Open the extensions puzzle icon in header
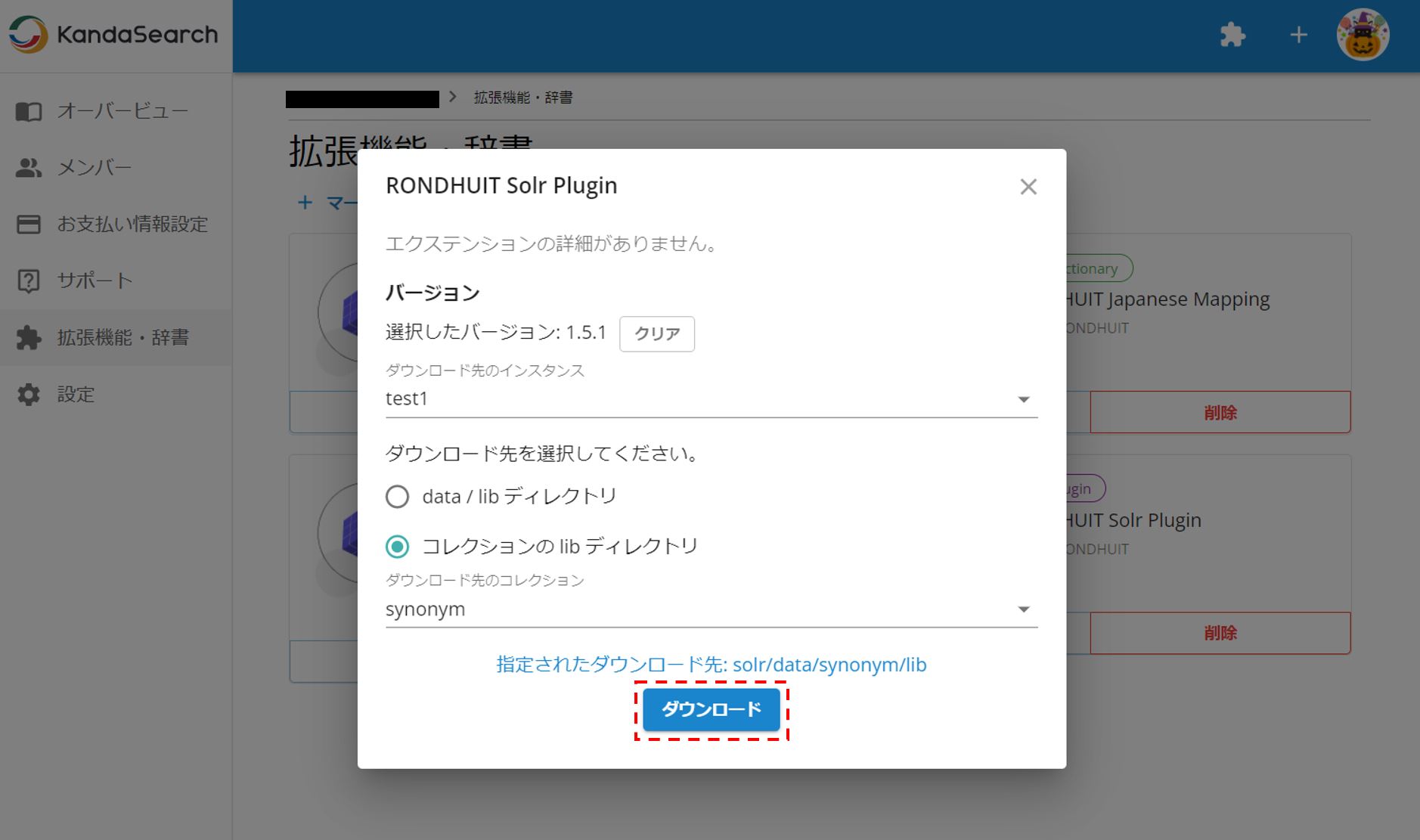 point(1232,35)
